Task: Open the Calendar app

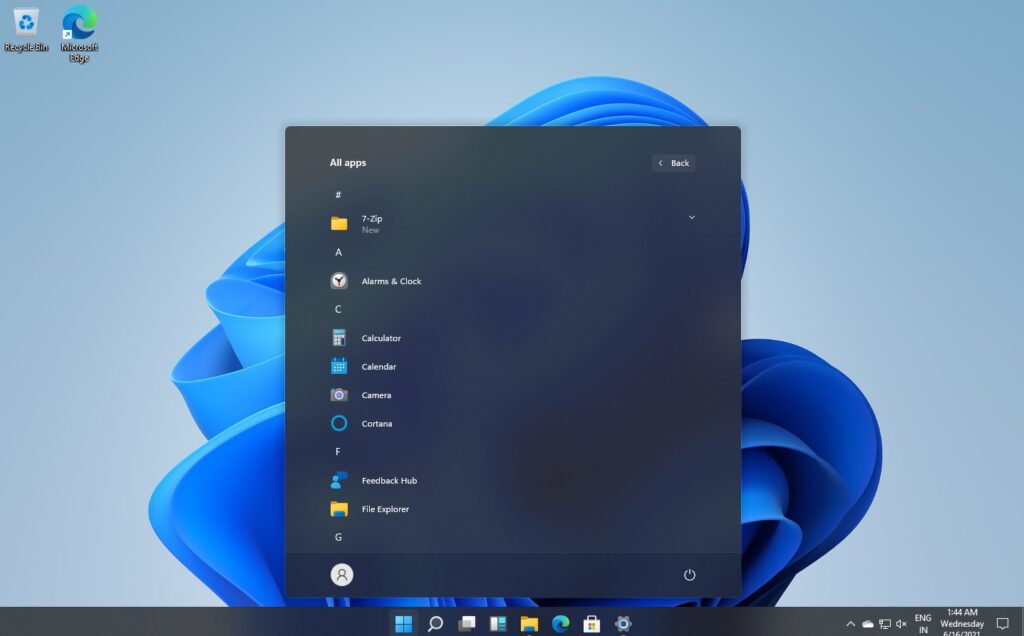Action: [x=380, y=366]
